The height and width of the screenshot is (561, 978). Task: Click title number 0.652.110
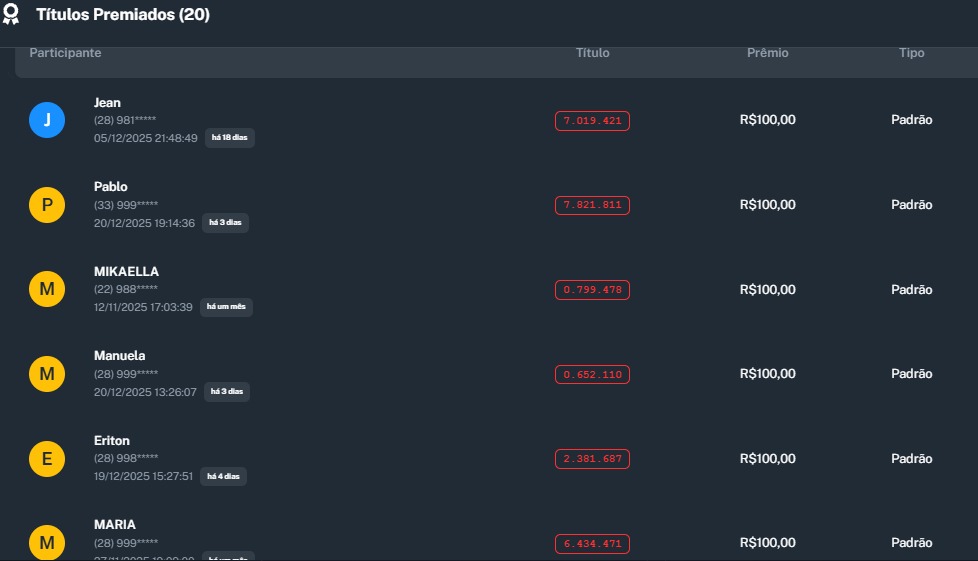(593, 374)
